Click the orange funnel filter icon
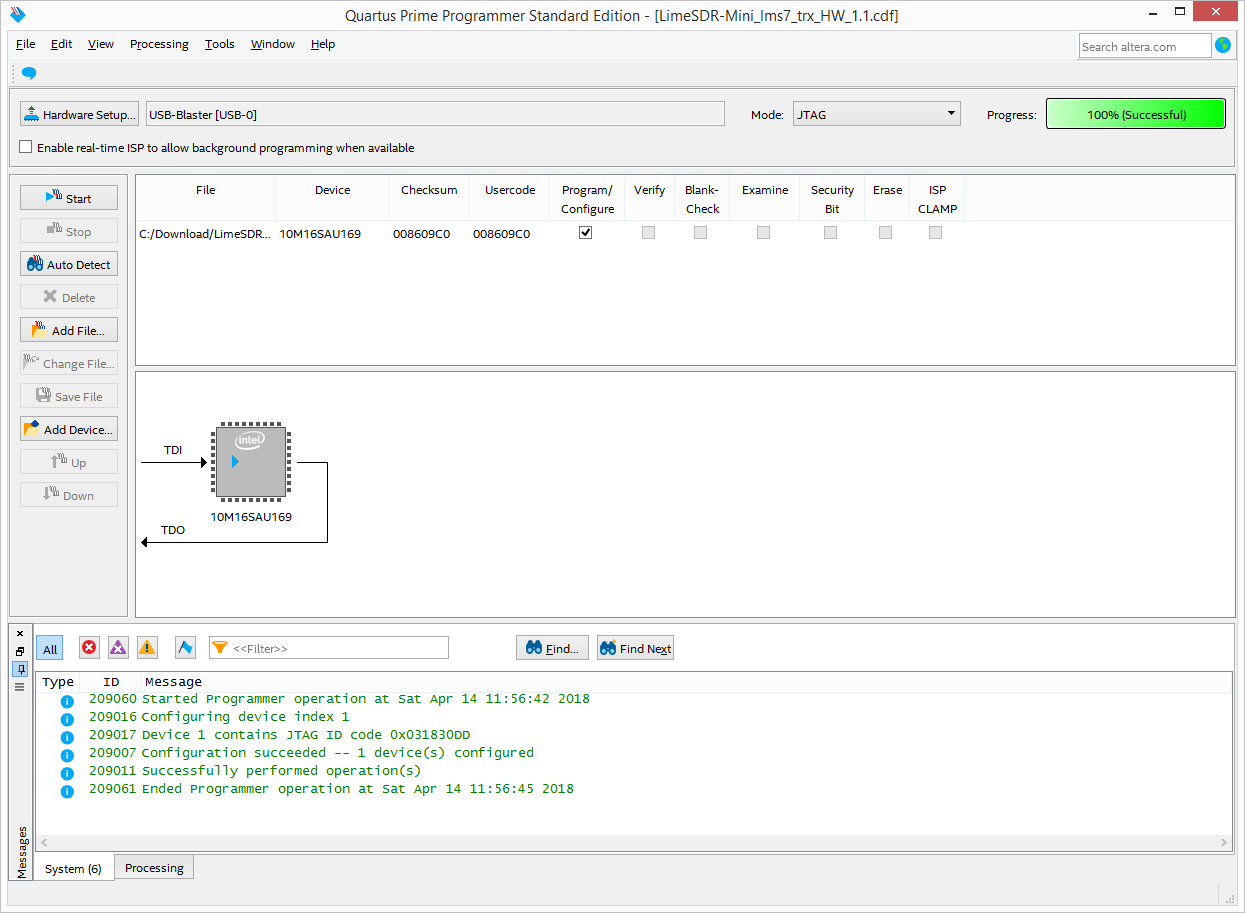Screen dimensions: 1245x913 click(220, 648)
